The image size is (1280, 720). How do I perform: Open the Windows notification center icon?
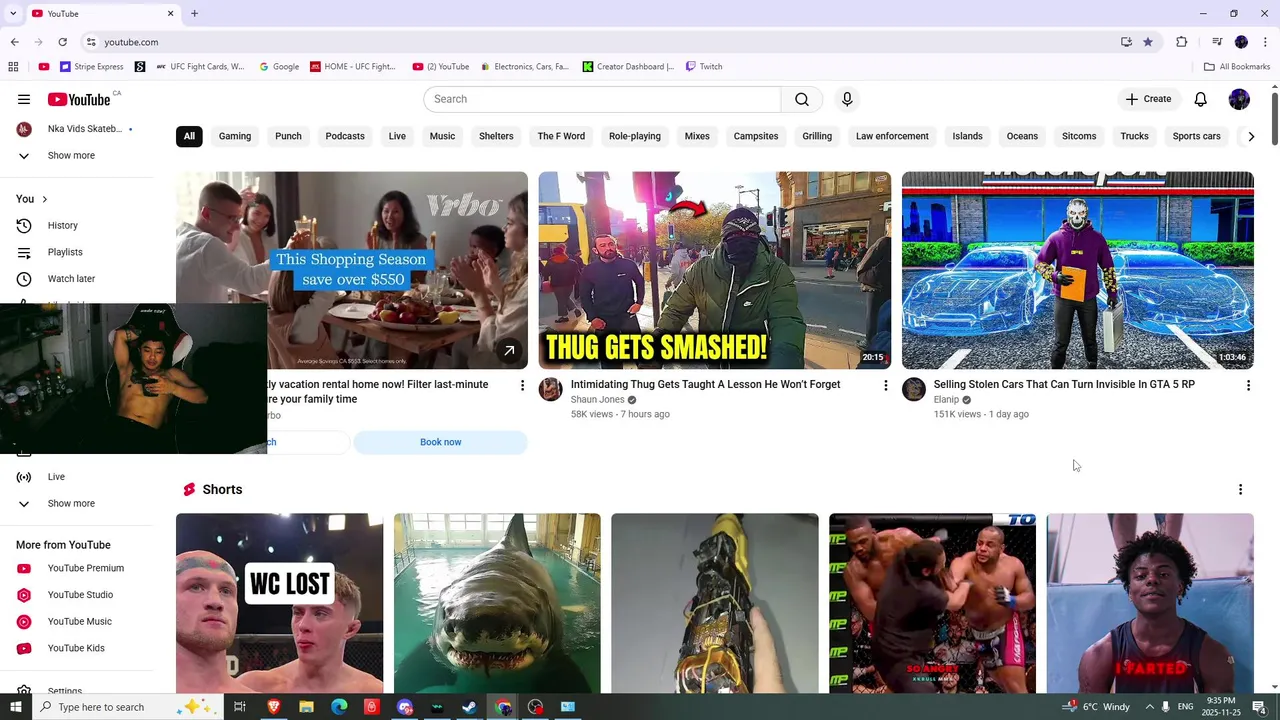[1259, 707]
